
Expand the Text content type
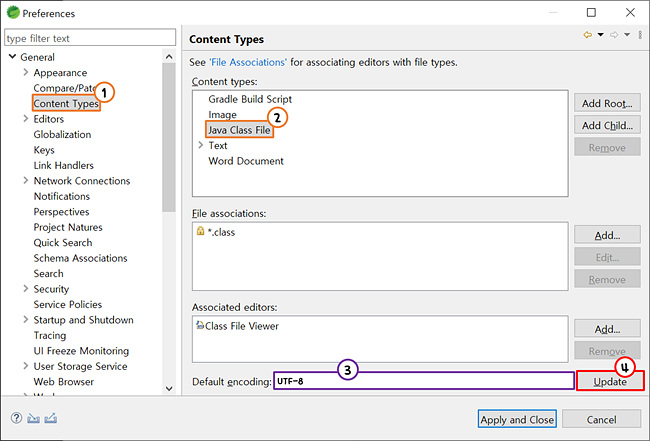click(x=201, y=146)
